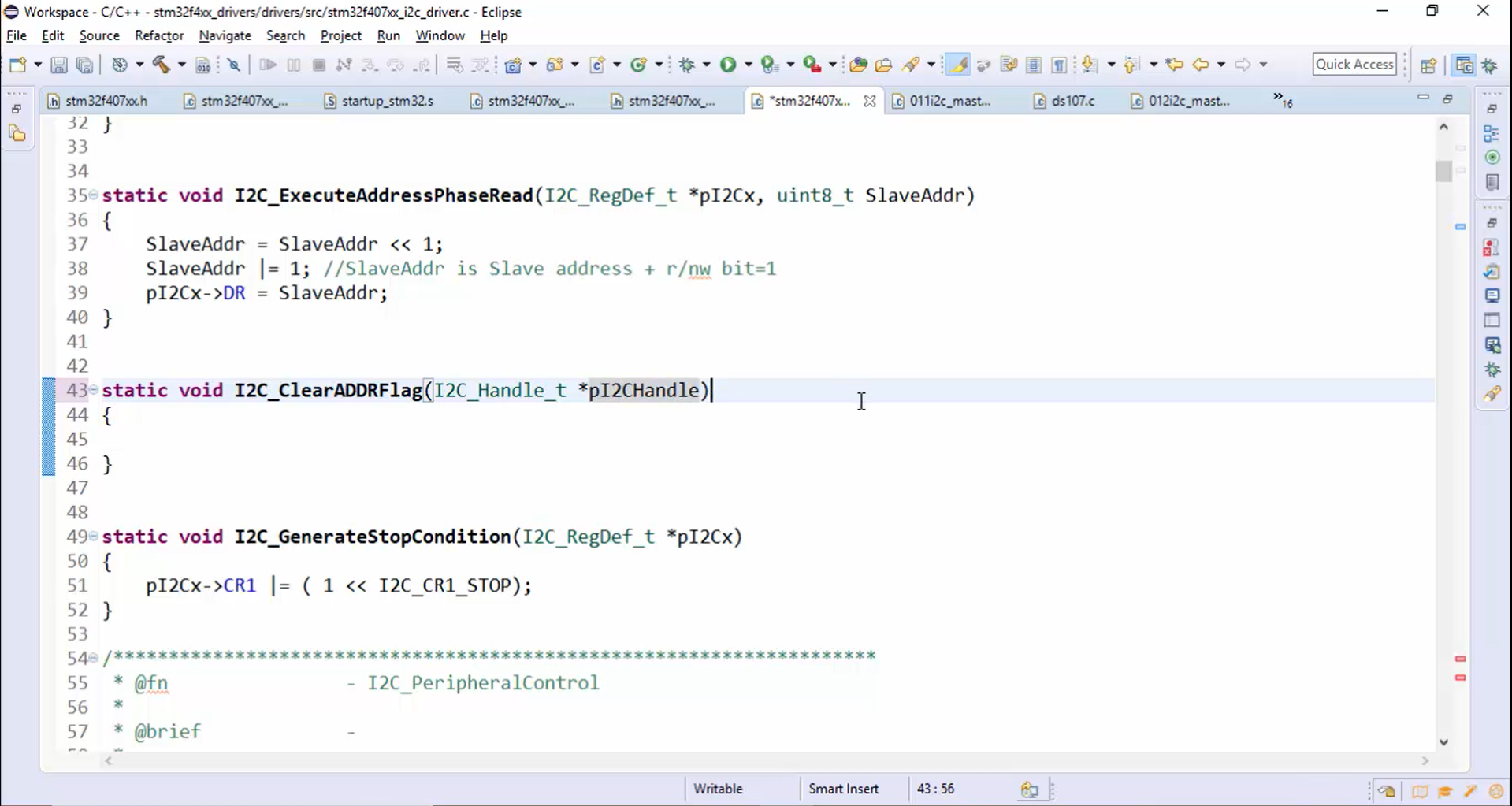Click the Quick Access field
The image size is (1512, 806).
click(x=1354, y=65)
